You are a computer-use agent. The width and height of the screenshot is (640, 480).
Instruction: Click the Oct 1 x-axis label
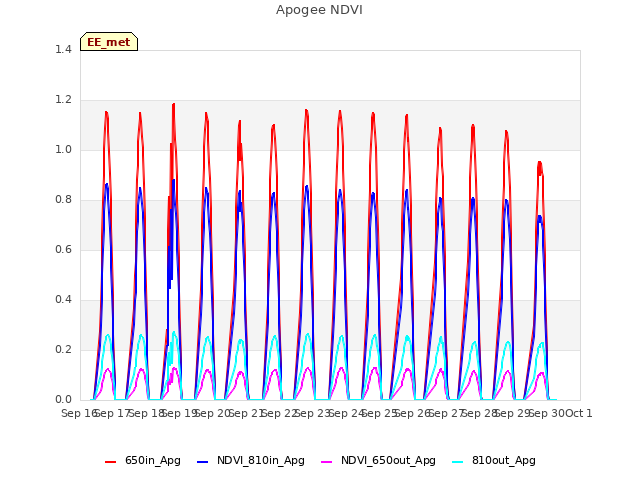click(579, 413)
